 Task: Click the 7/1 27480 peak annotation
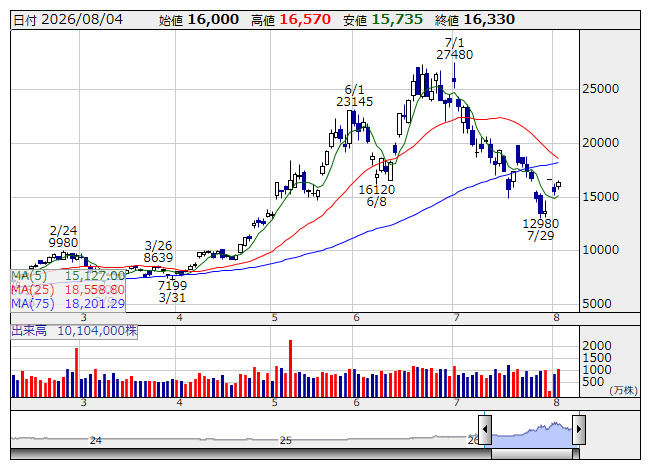(x=454, y=49)
